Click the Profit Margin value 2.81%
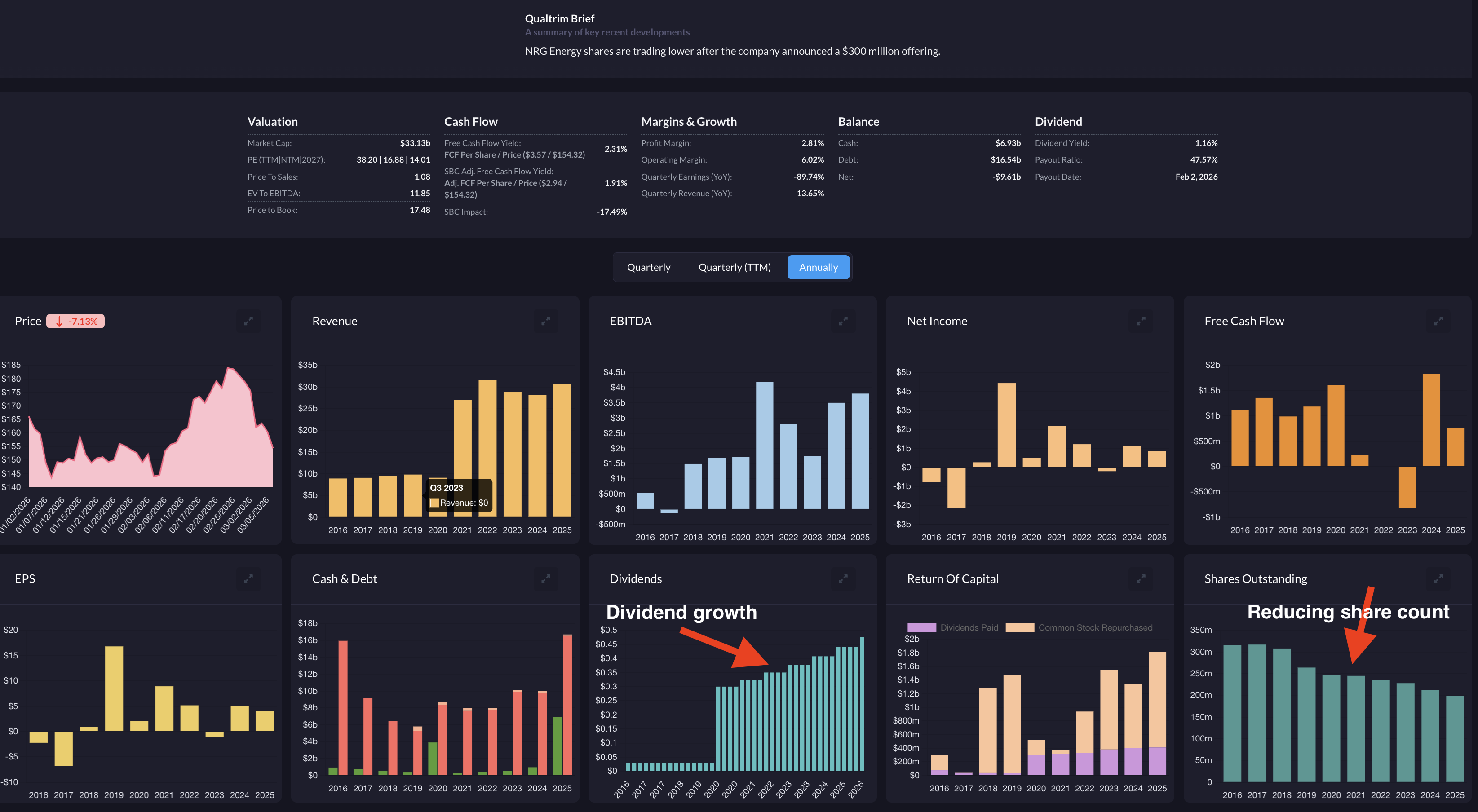The image size is (1478, 812). point(812,143)
